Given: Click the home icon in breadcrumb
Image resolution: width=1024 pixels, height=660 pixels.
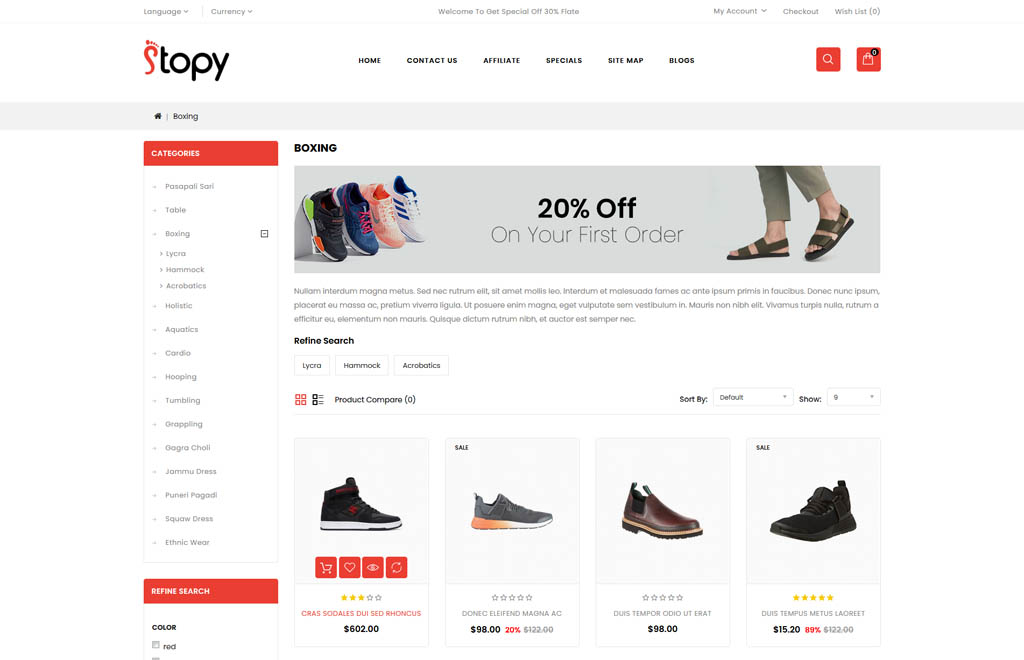Looking at the screenshot, I should (x=157, y=116).
